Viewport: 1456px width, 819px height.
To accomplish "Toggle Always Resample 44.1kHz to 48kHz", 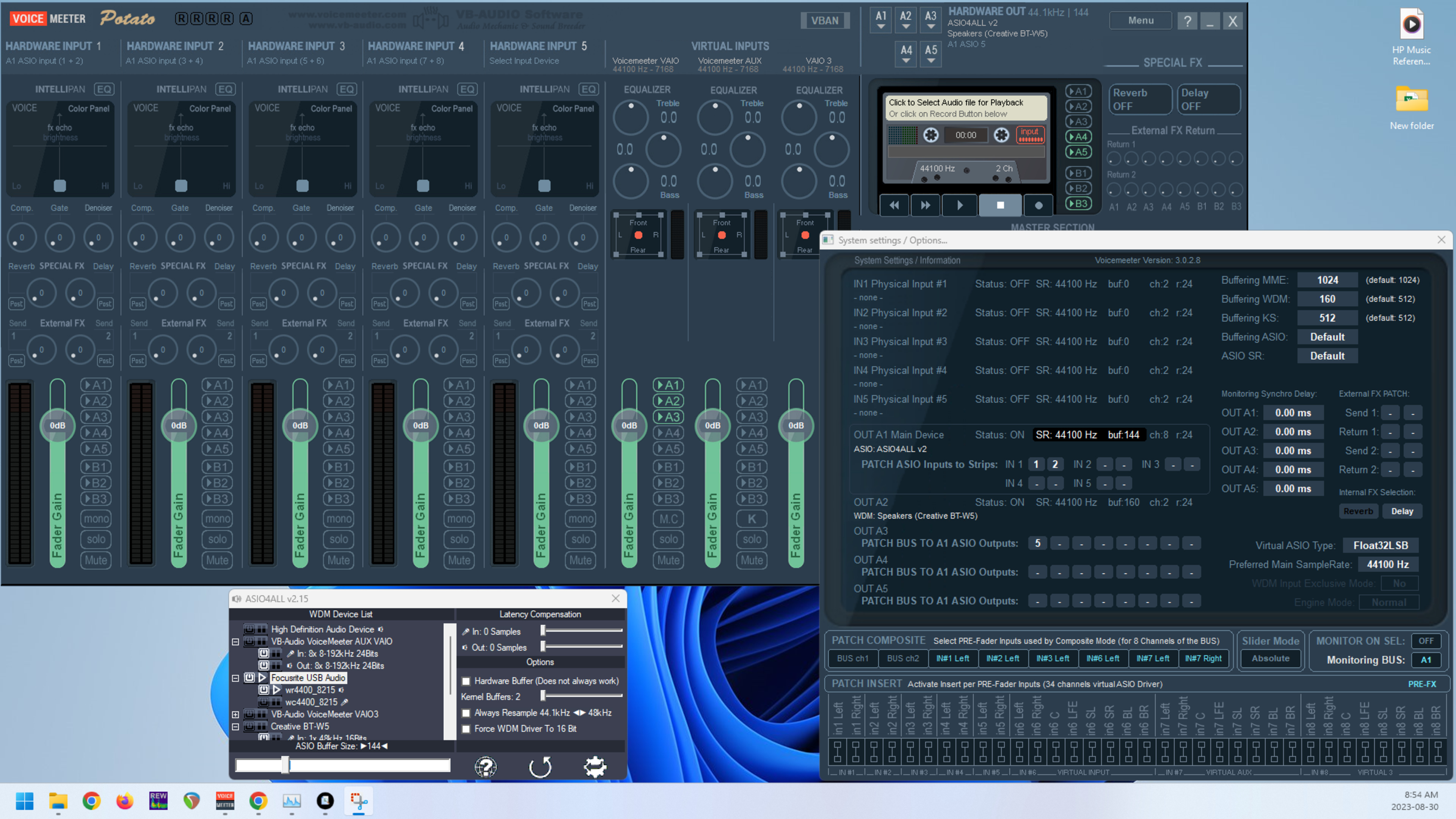I will (x=466, y=713).
